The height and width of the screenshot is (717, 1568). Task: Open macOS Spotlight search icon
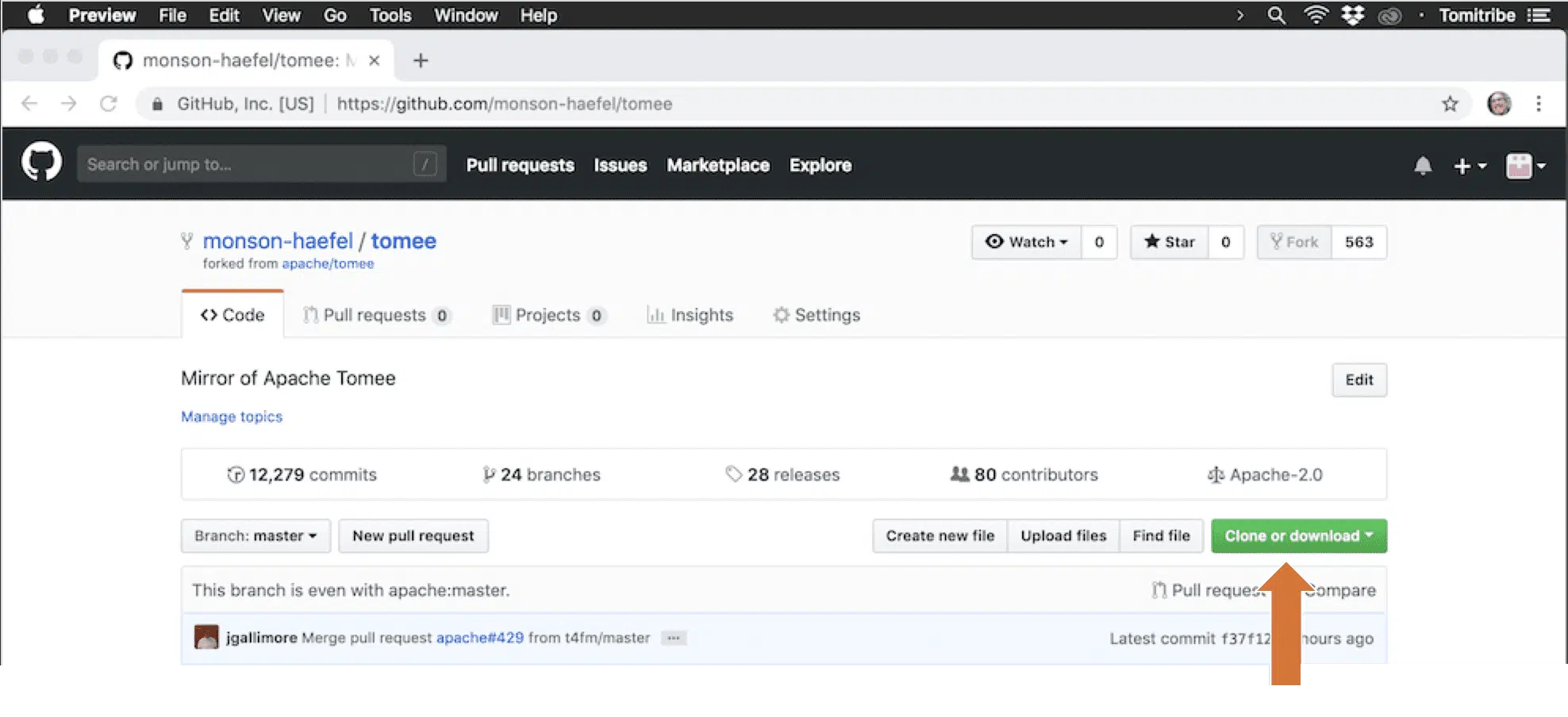1276,15
